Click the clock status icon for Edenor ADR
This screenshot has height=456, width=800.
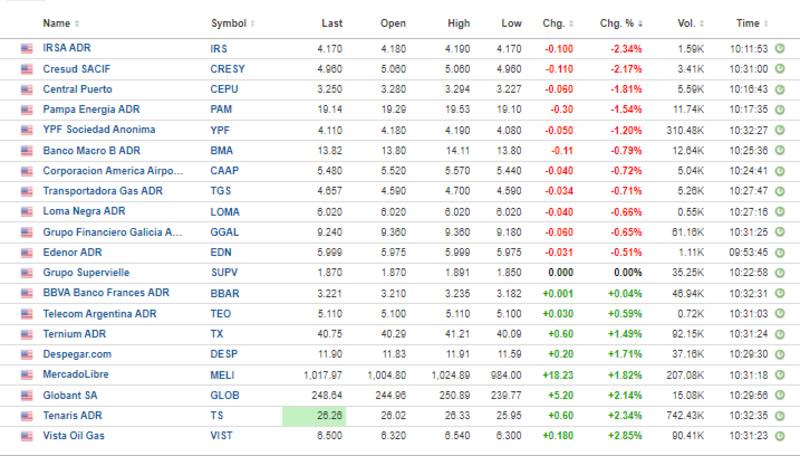point(778,252)
